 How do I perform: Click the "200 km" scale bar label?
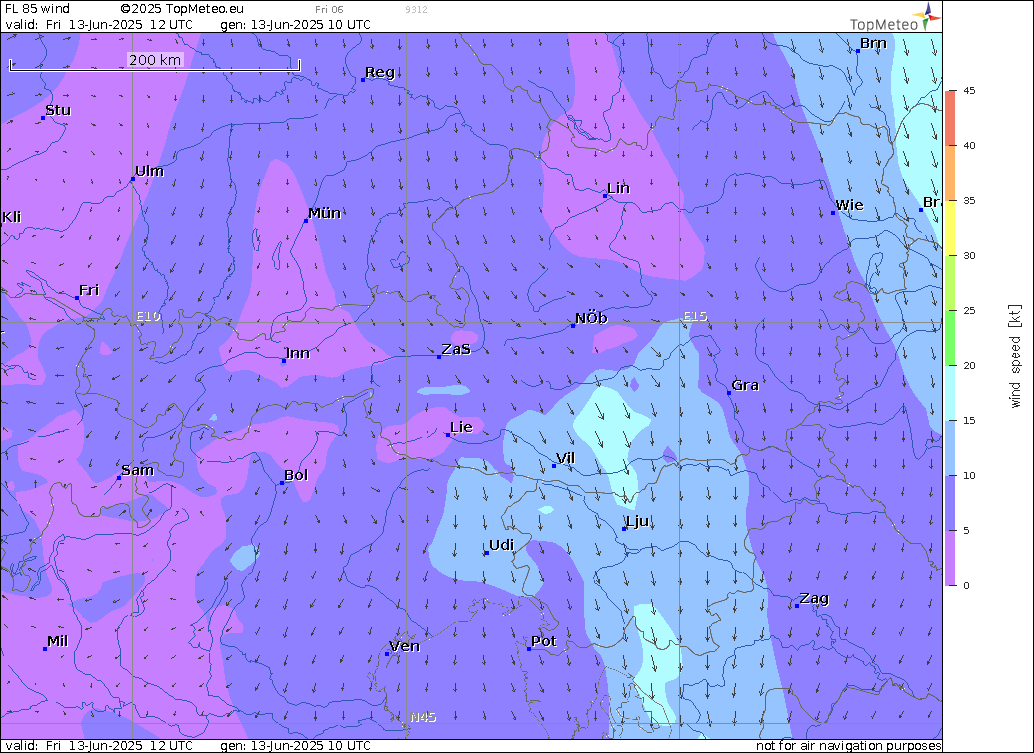[155, 59]
